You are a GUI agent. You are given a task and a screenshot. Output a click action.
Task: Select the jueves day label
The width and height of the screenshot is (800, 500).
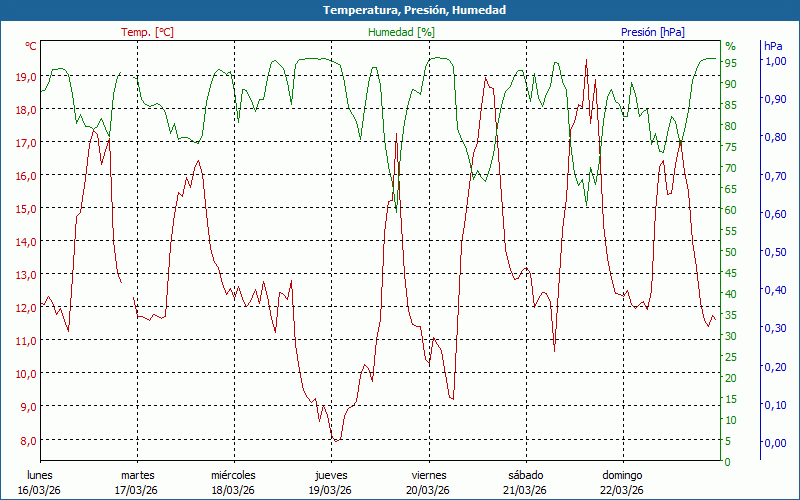(x=331, y=475)
